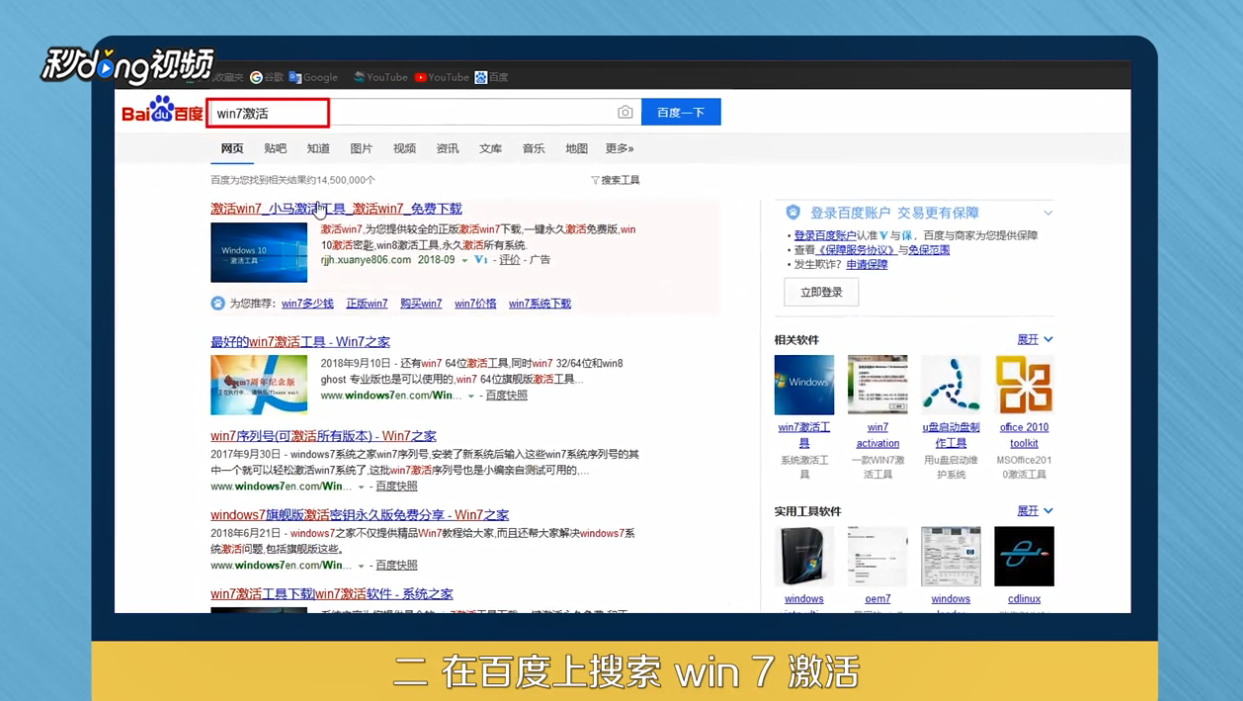Click the cdlinux software icon
This screenshot has height=701, width=1243.
pyautogui.click(x=1024, y=556)
